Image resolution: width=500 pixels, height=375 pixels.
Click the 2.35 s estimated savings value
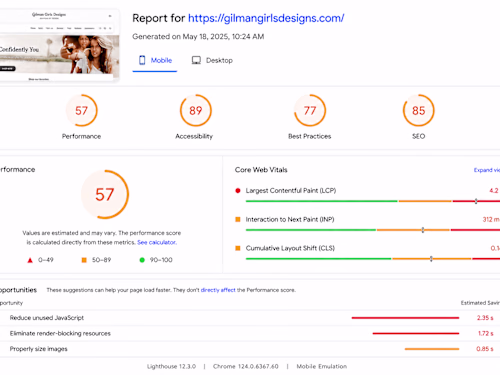pos(485,318)
